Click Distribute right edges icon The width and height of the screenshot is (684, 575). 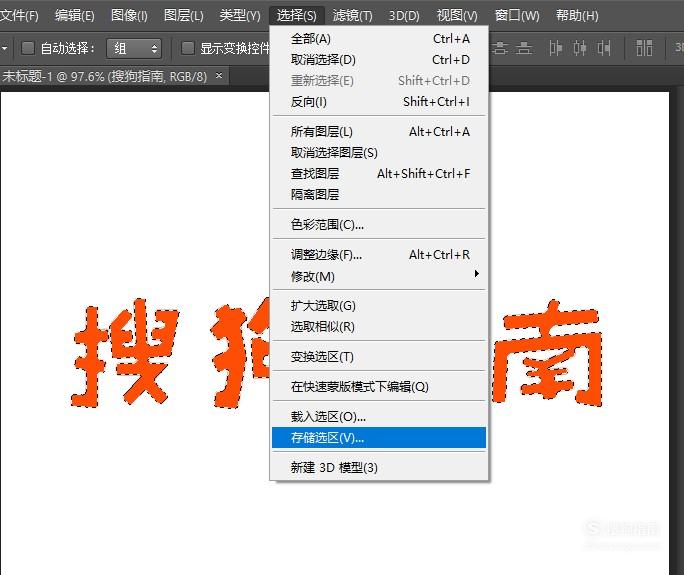(x=604, y=48)
